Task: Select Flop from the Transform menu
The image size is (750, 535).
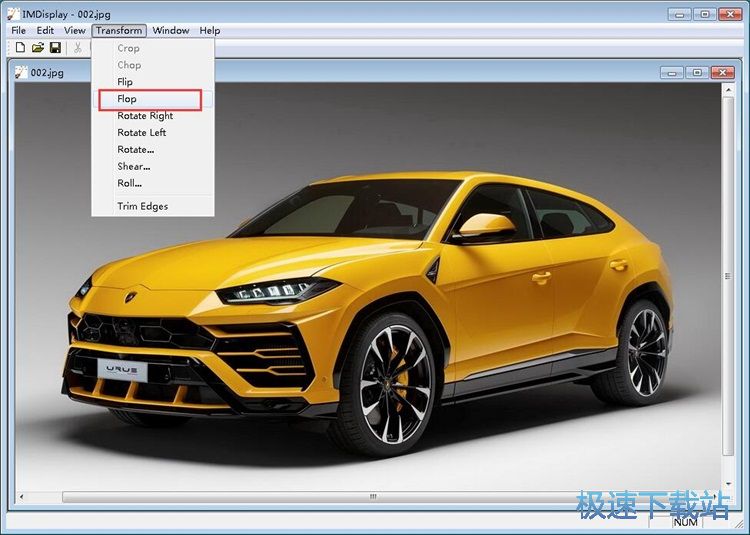Action: pos(153,99)
